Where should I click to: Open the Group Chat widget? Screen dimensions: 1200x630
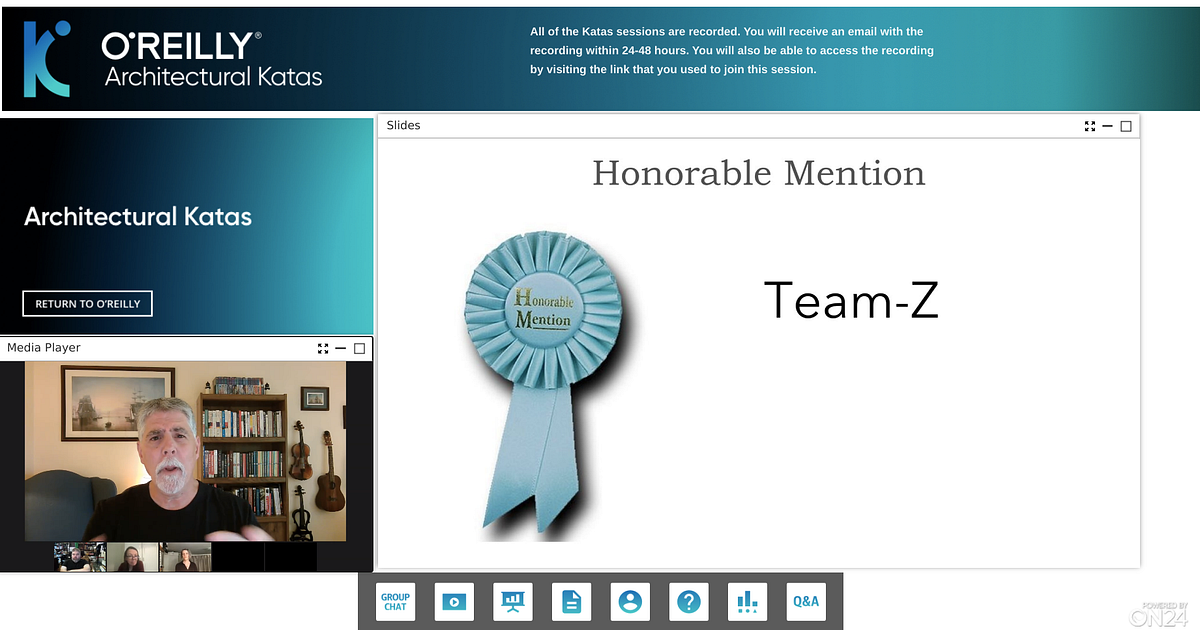pos(395,601)
